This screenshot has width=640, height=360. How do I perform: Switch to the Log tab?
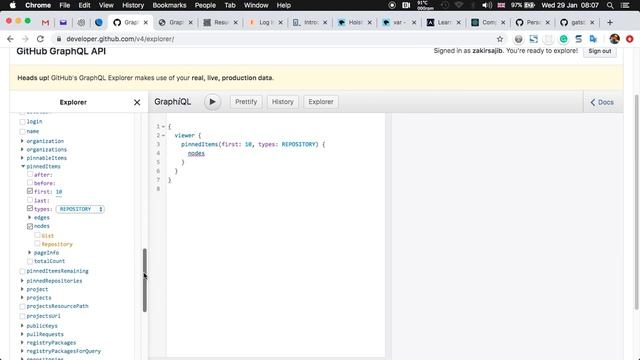265,22
